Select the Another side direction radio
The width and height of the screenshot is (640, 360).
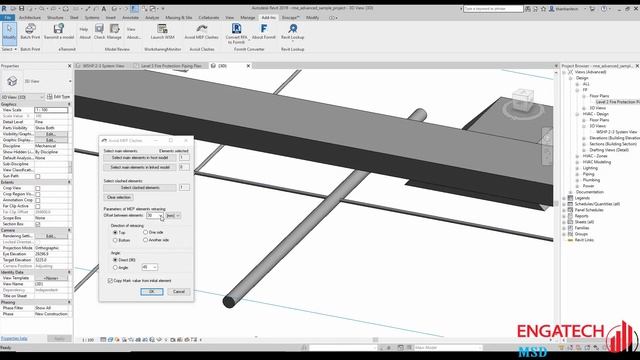pos(145,240)
